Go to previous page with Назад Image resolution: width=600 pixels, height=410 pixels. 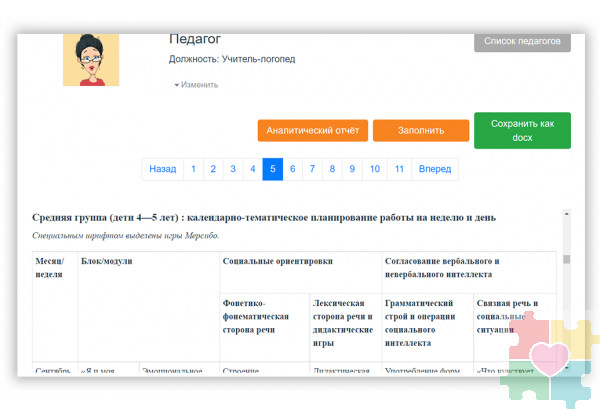coord(162,169)
